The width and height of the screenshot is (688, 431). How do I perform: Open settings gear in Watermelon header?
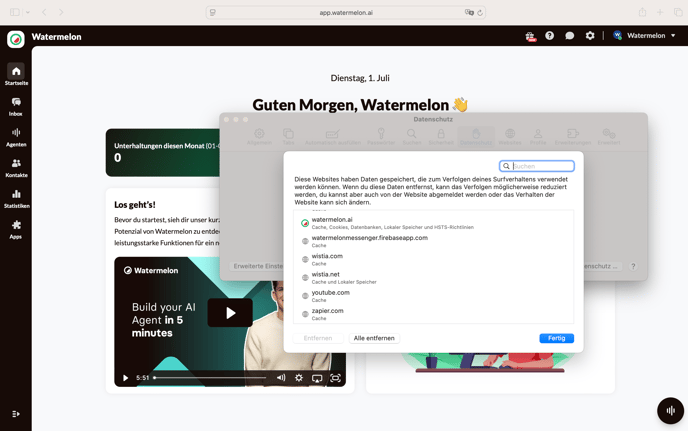coord(590,36)
